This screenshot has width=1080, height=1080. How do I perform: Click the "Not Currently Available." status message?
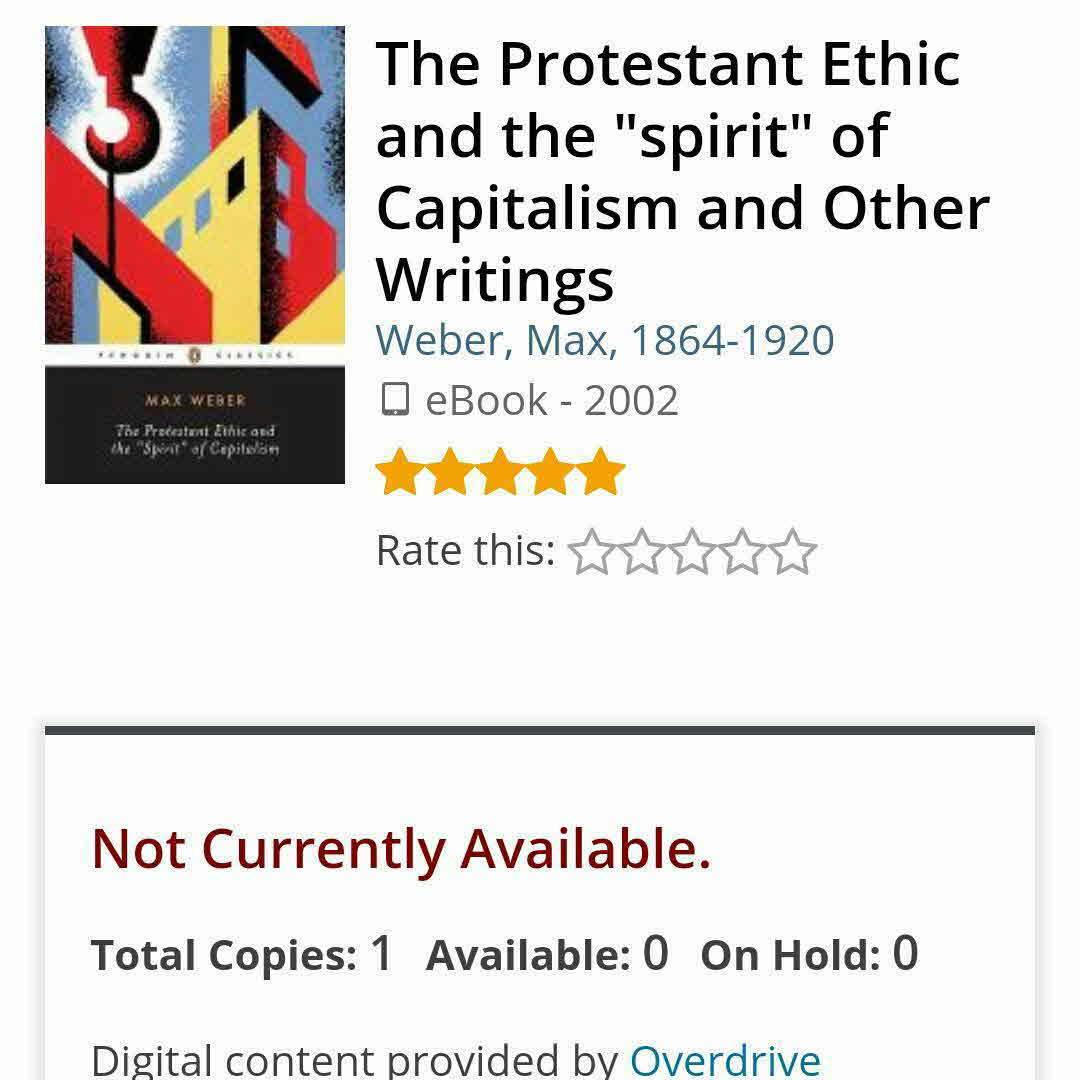point(401,849)
